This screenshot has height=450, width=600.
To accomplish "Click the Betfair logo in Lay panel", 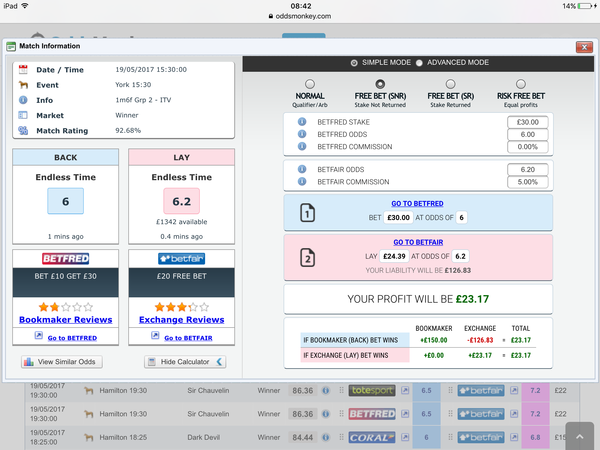I will (x=181, y=259).
